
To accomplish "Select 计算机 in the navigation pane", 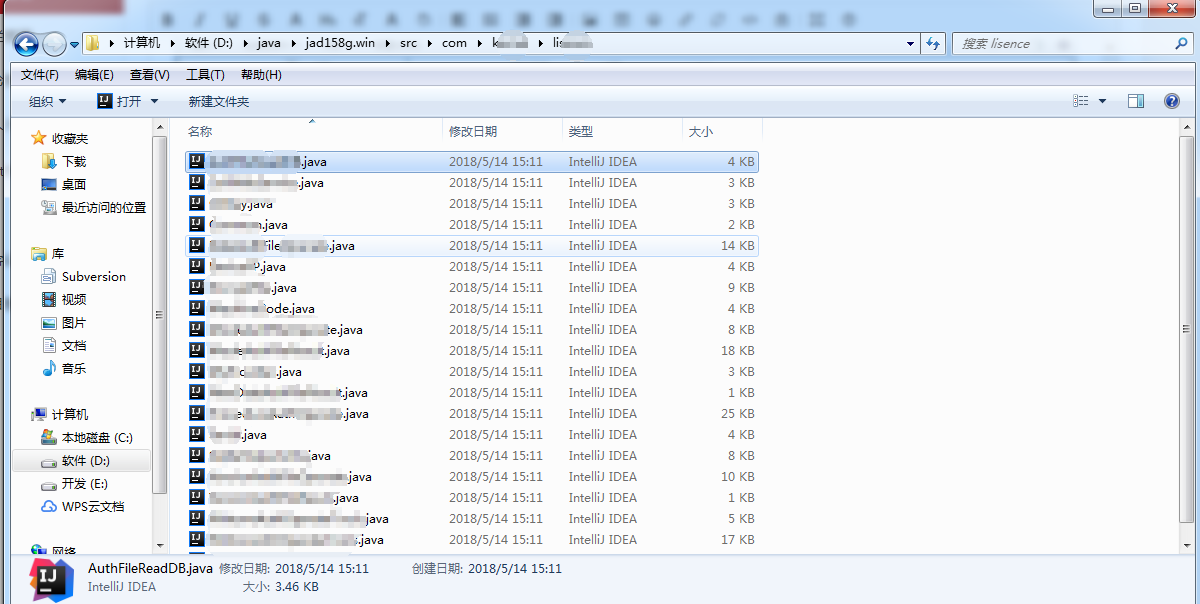I will 70,414.
